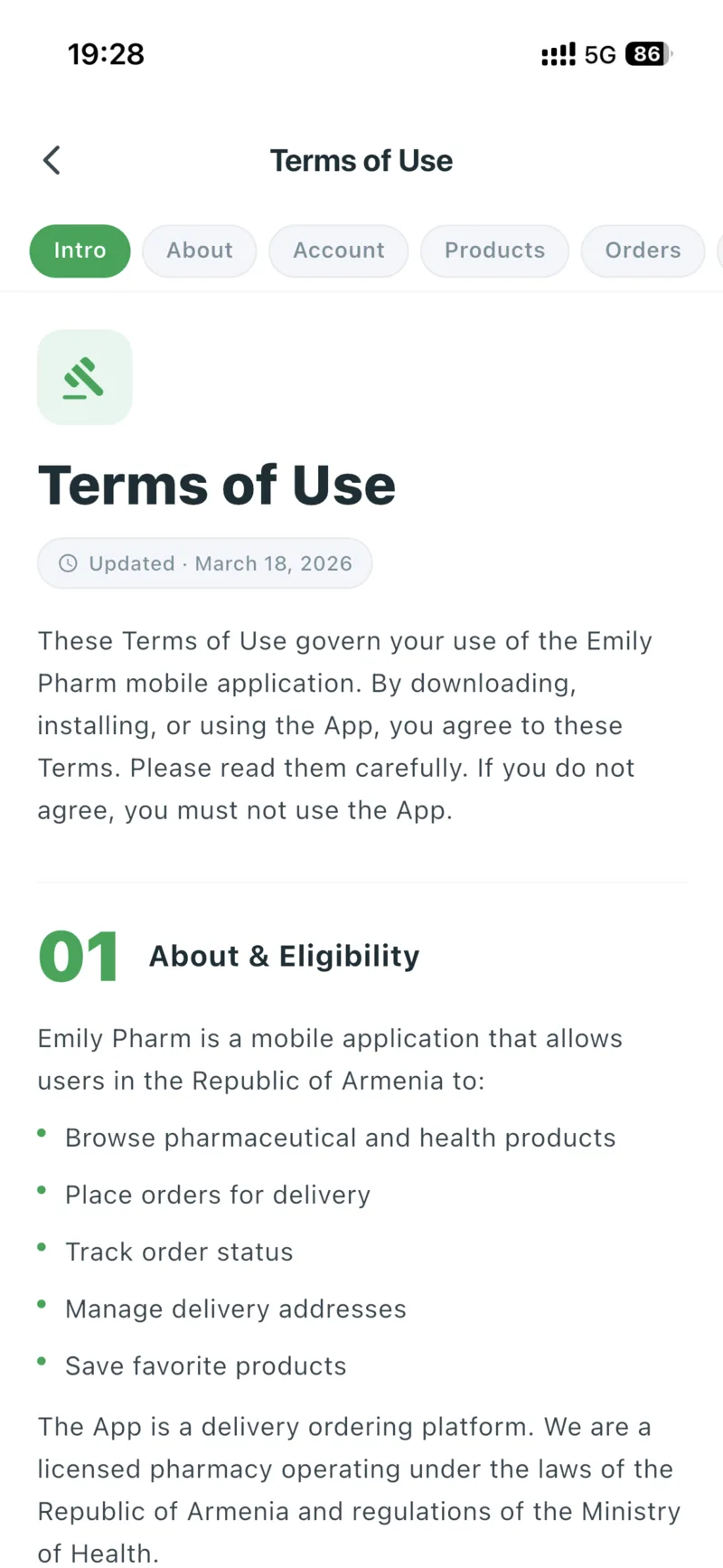This screenshot has height=1568, width=723.
Task: Tap the 5G network indicator
Action: [x=600, y=55]
